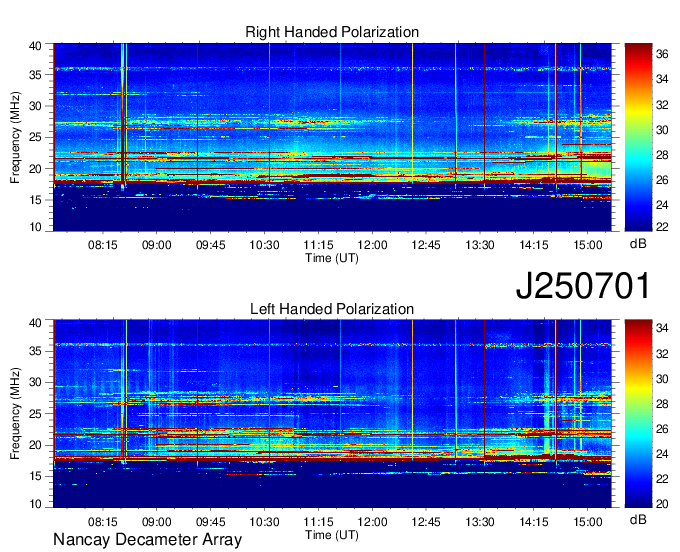Click the Right Handed plot's color bar
The width and height of the screenshot is (680, 552).
(x=638, y=137)
